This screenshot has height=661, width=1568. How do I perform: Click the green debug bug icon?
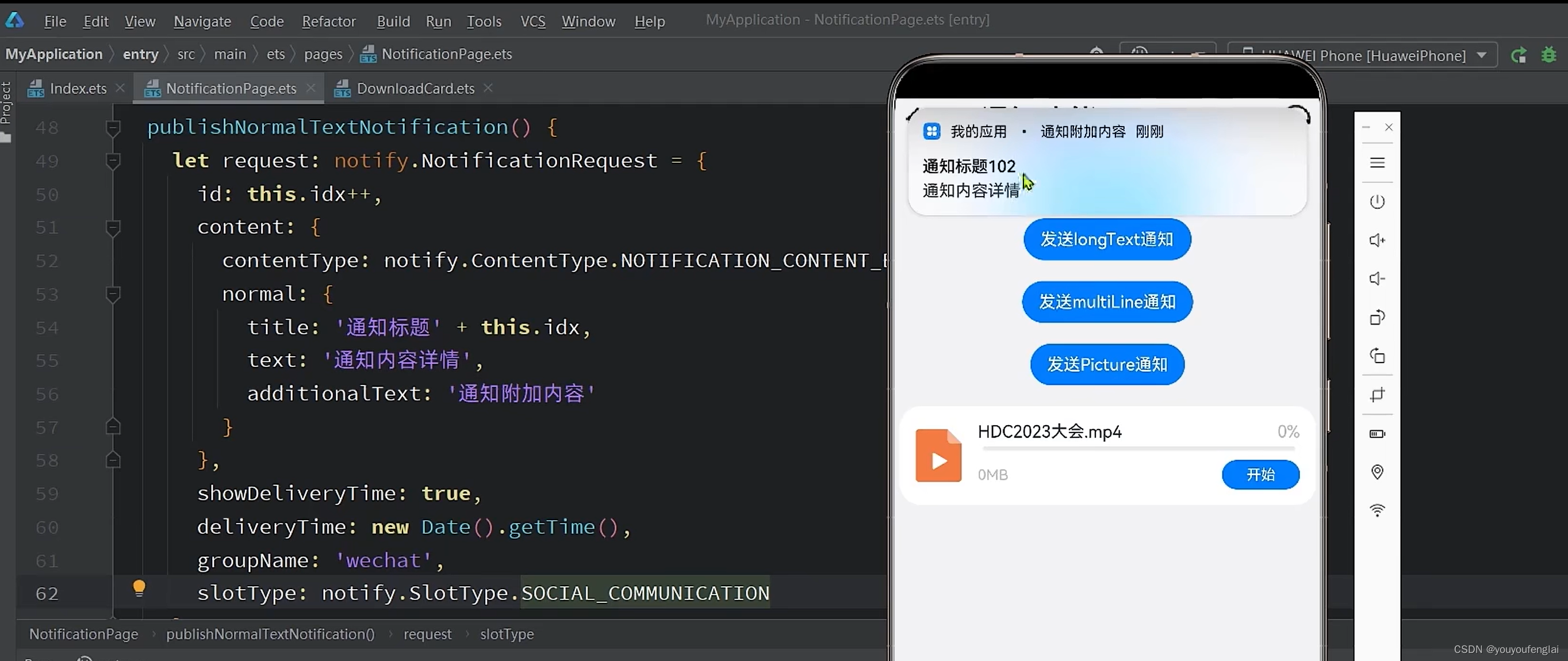point(1548,55)
